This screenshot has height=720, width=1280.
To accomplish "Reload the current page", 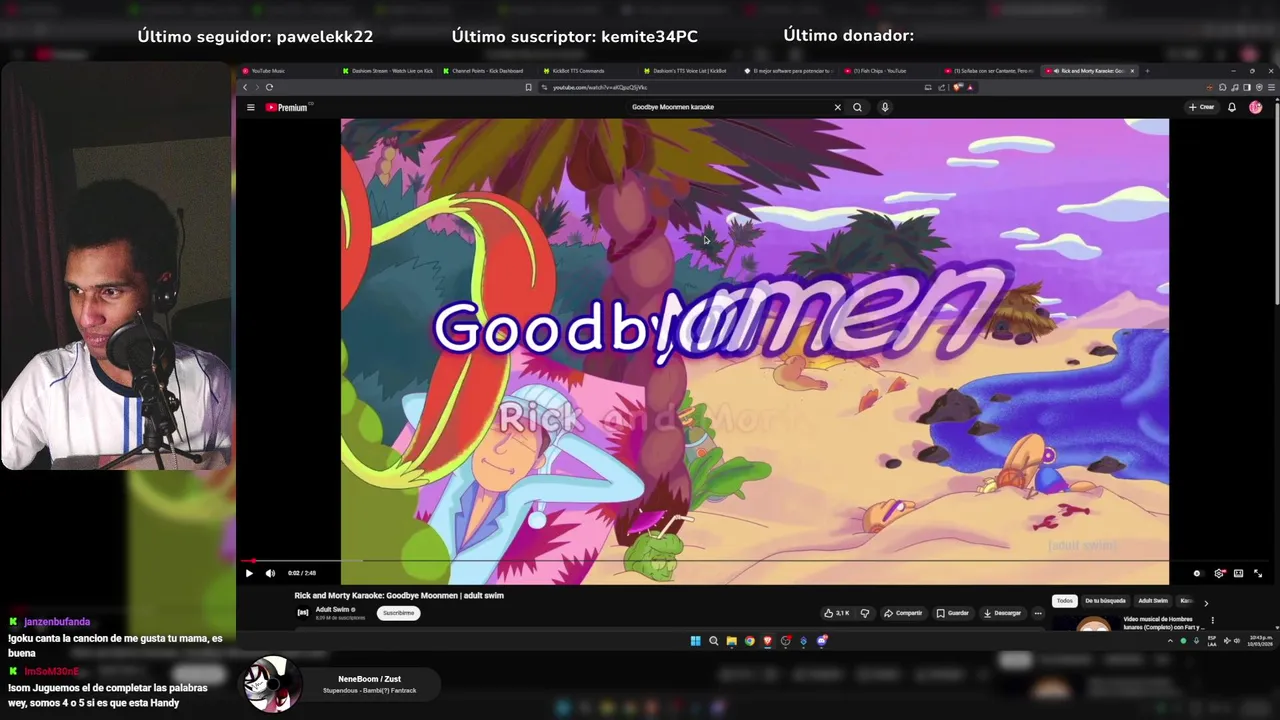I will click(269, 87).
